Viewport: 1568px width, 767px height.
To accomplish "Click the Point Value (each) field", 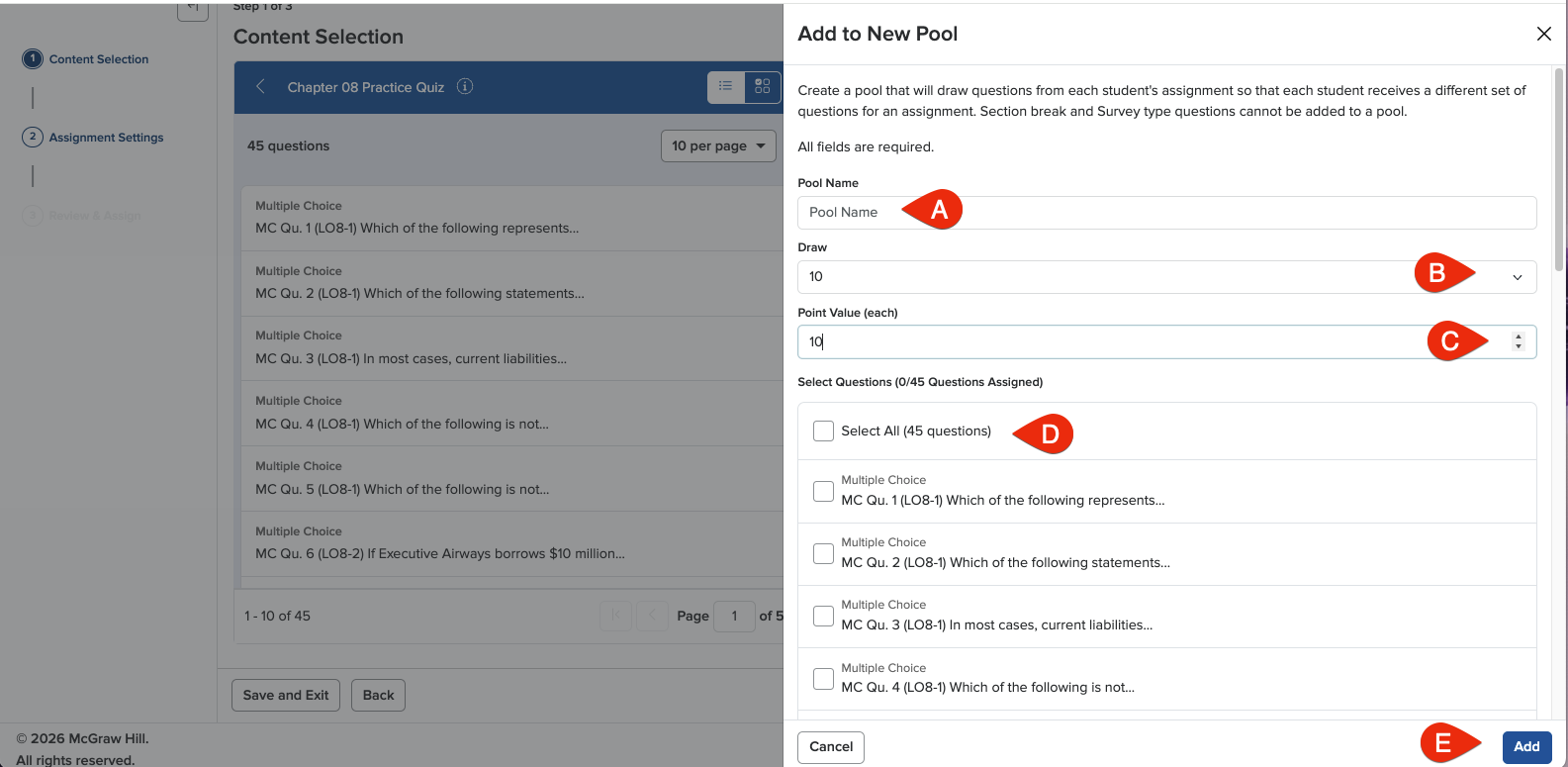I will pos(1166,341).
